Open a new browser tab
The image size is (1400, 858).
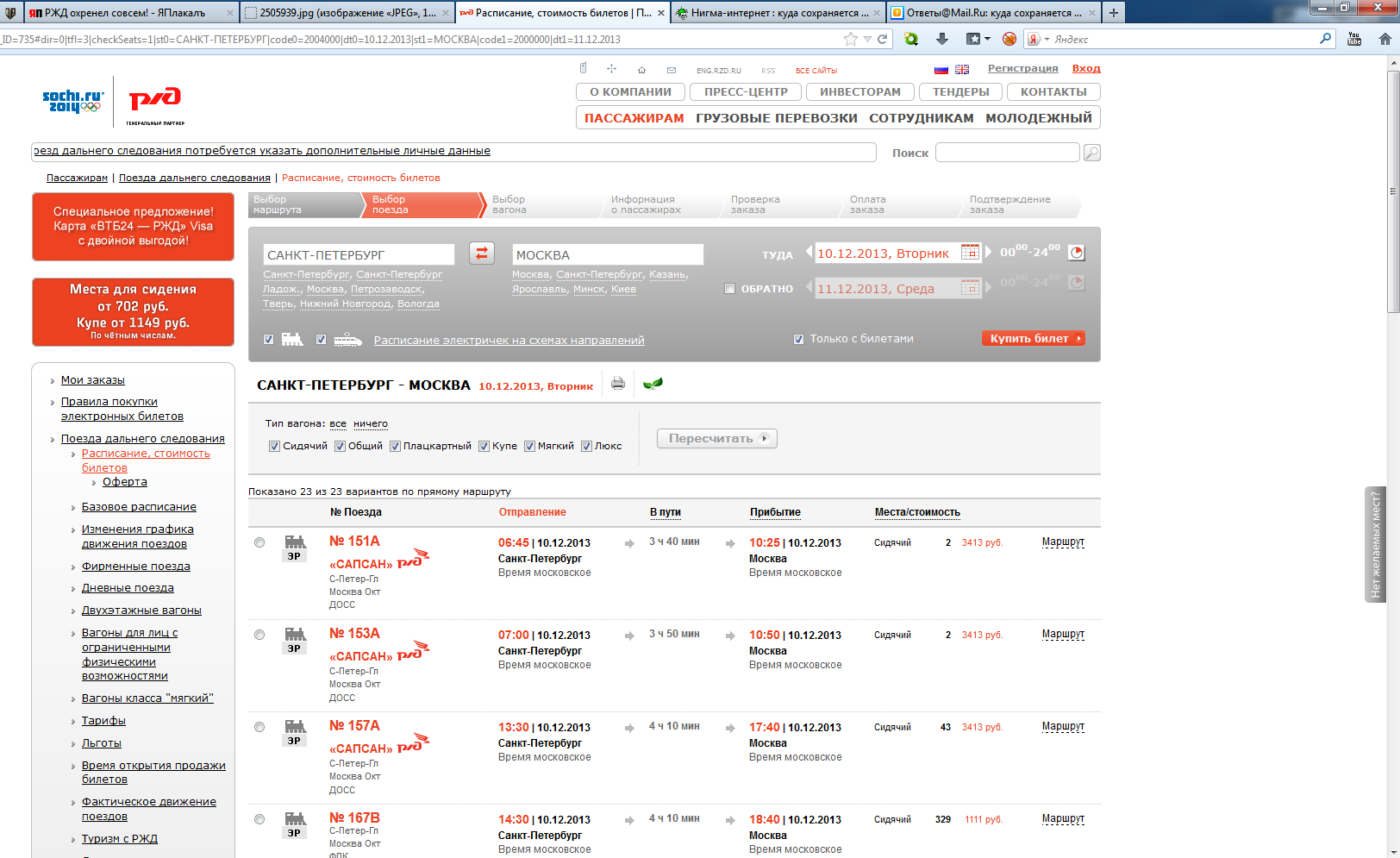(1114, 13)
